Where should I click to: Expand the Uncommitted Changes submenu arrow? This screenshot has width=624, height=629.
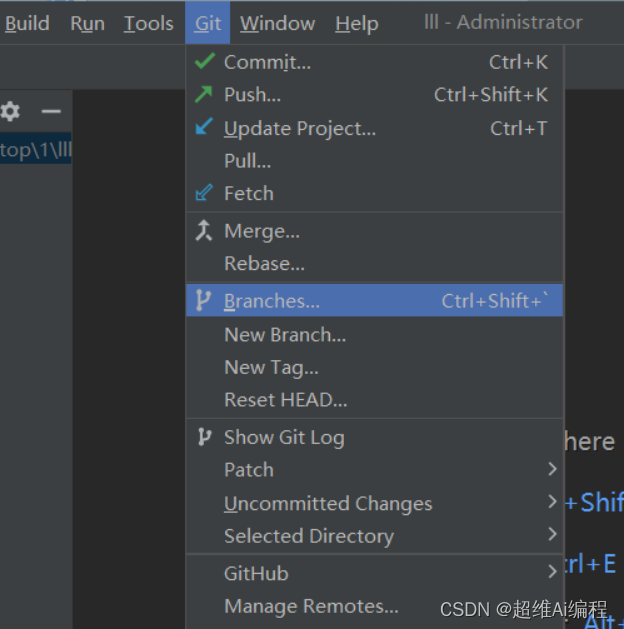(x=553, y=501)
